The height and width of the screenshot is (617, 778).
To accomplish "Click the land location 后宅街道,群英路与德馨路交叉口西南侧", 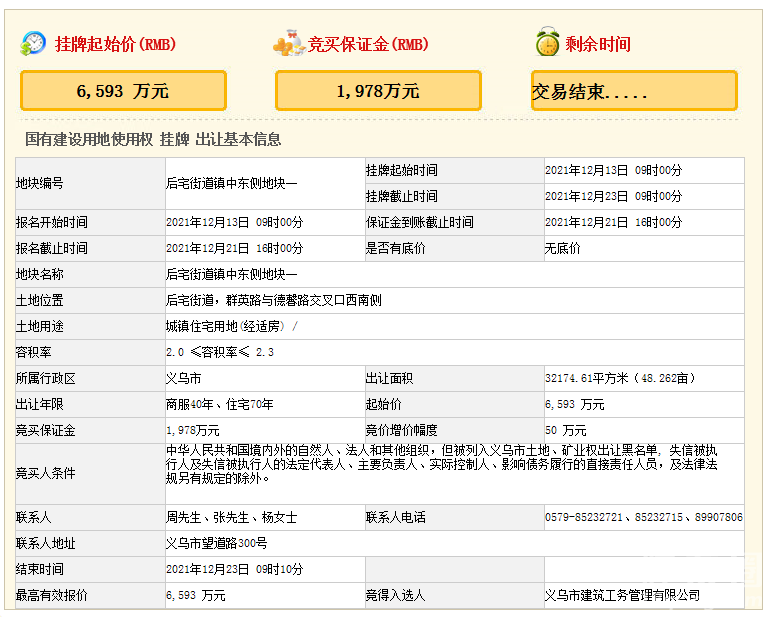I will tap(273, 300).
